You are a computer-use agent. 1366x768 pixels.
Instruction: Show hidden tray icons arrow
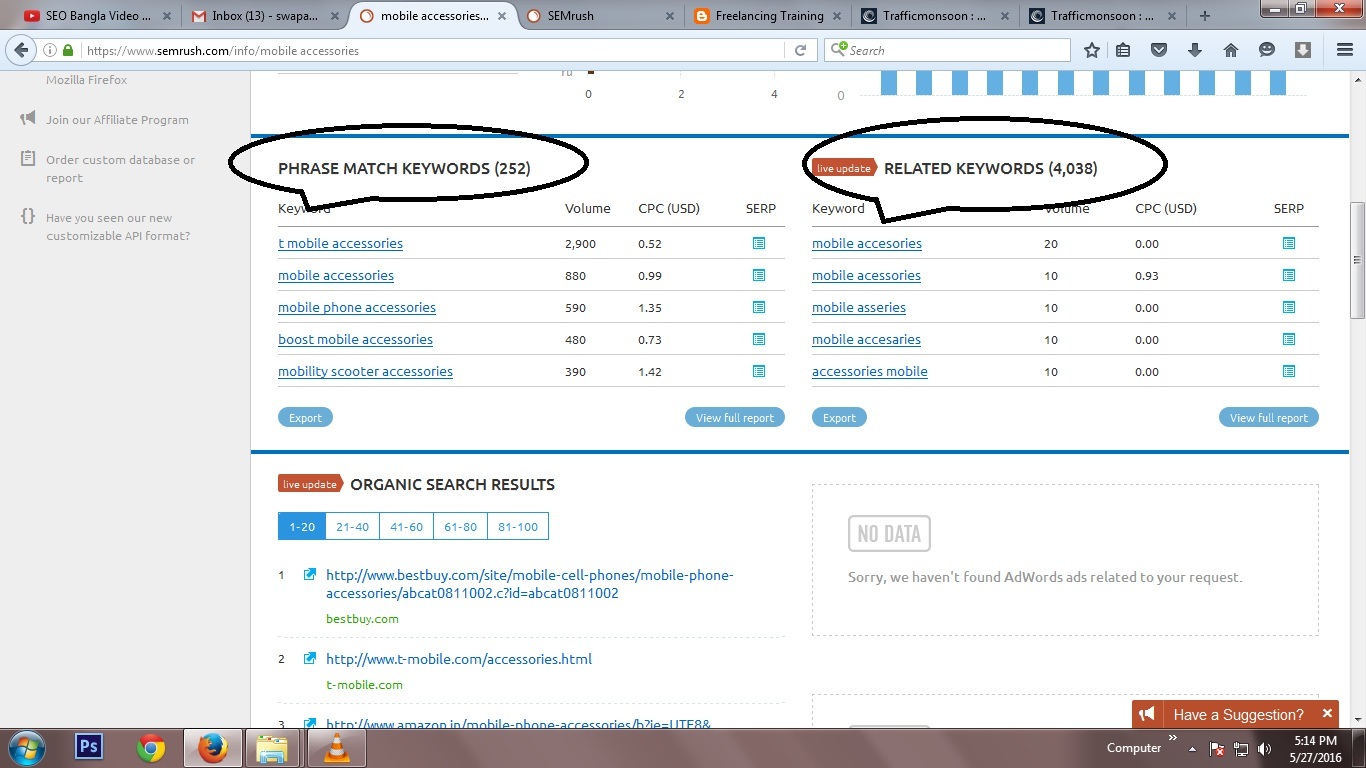coord(1192,748)
